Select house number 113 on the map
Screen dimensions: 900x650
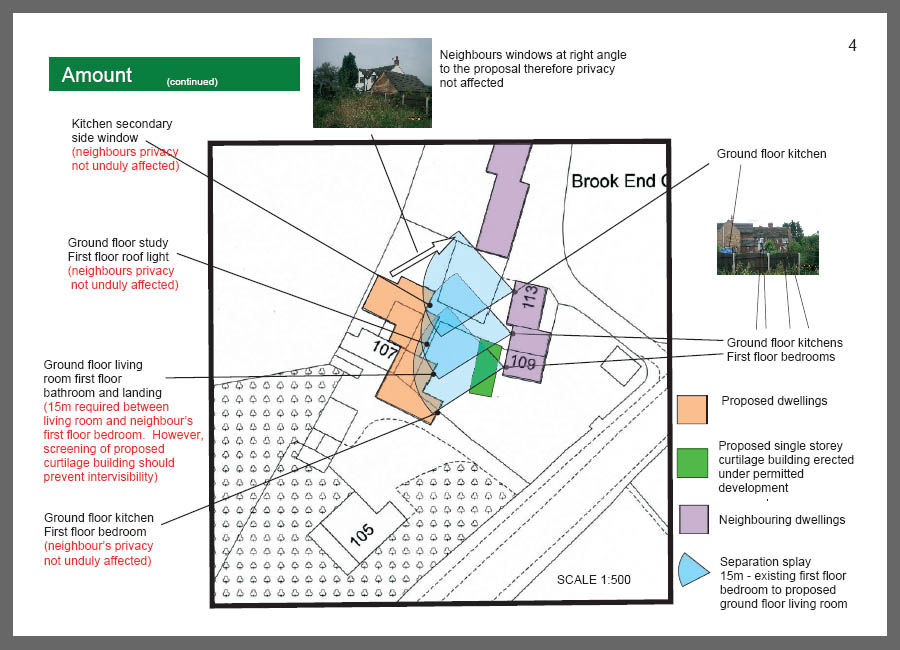[529, 299]
